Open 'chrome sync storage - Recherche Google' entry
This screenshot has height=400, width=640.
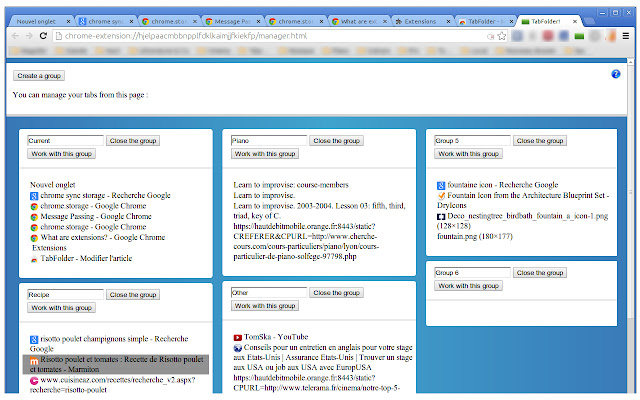(105, 195)
